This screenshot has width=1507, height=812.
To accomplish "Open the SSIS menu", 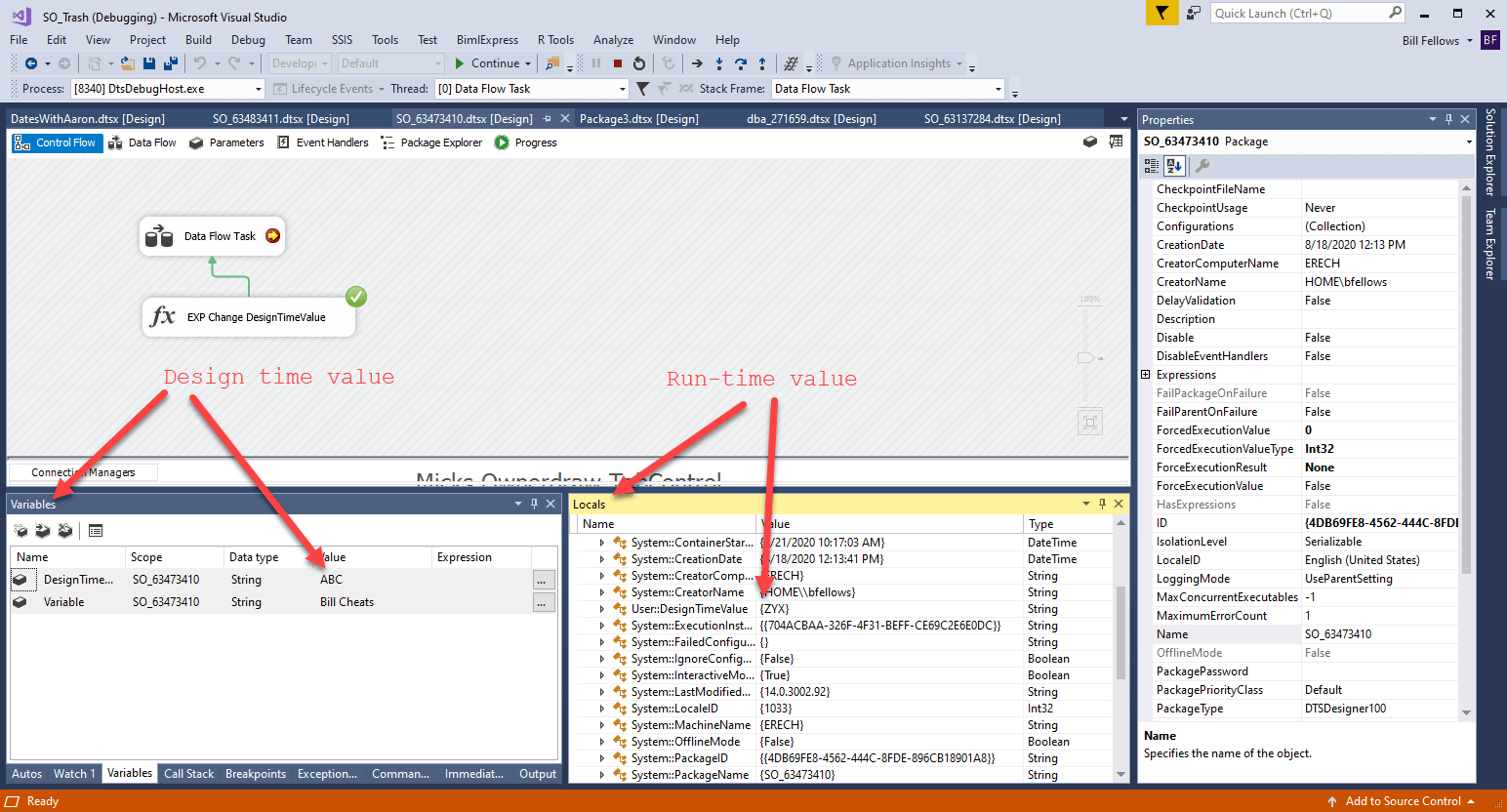I will (x=342, y=40).
